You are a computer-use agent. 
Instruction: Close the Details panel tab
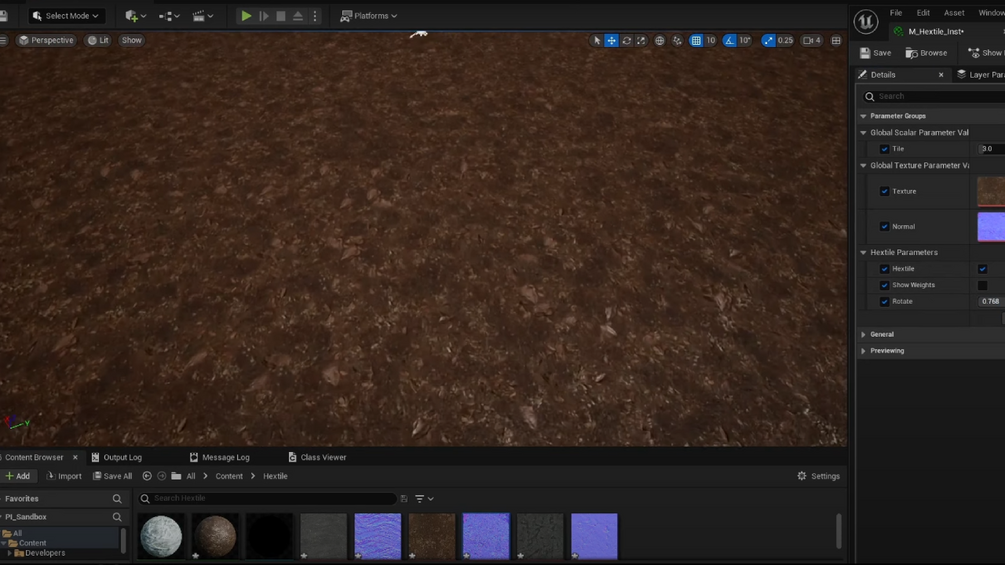(x=941, y=75)
